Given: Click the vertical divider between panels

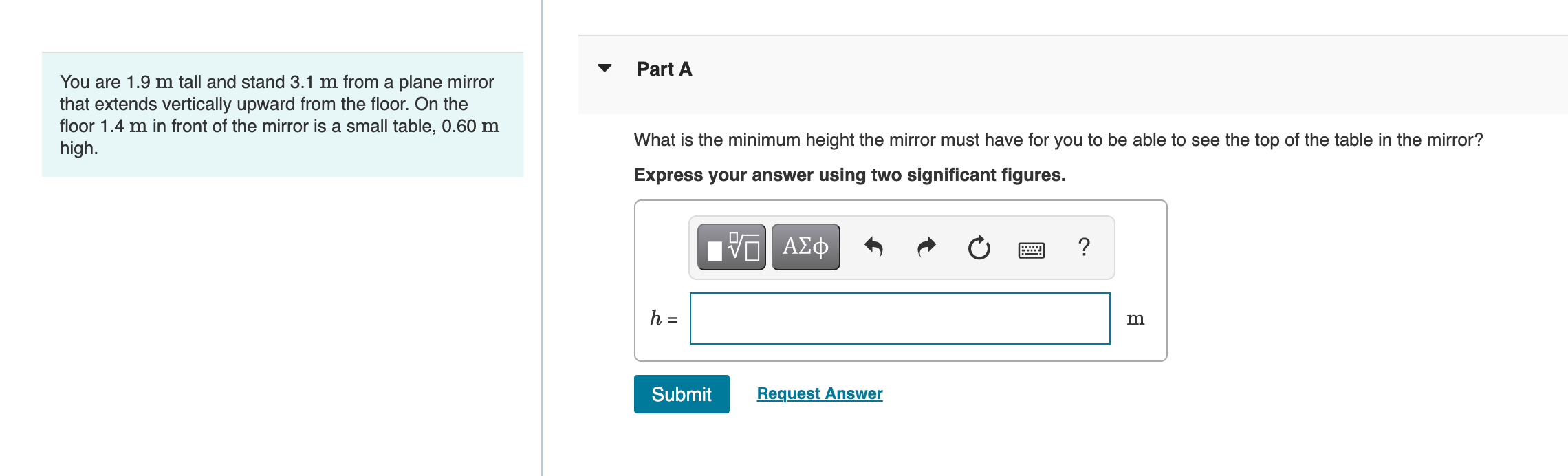Looking at the screenshot, I should coord(542,238).
